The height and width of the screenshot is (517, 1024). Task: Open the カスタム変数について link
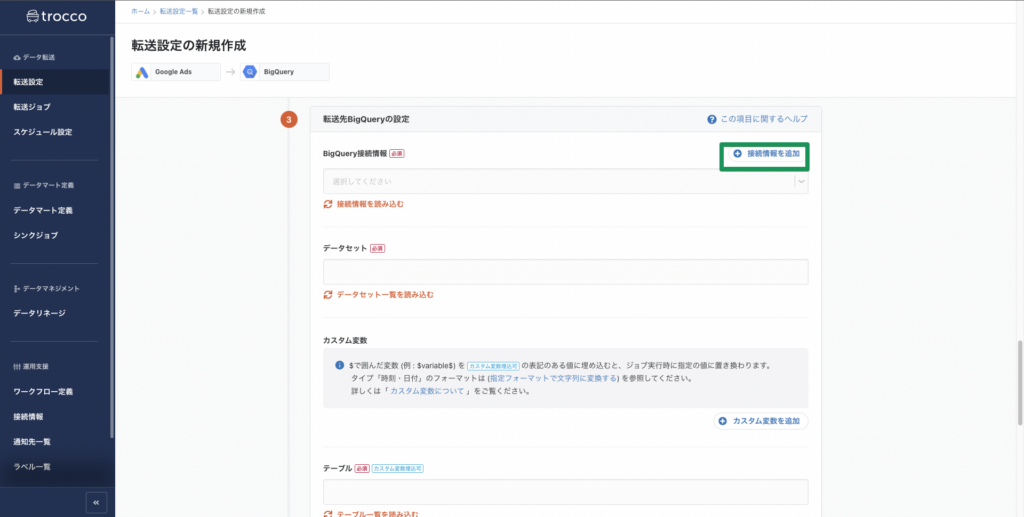click(426, 391)
